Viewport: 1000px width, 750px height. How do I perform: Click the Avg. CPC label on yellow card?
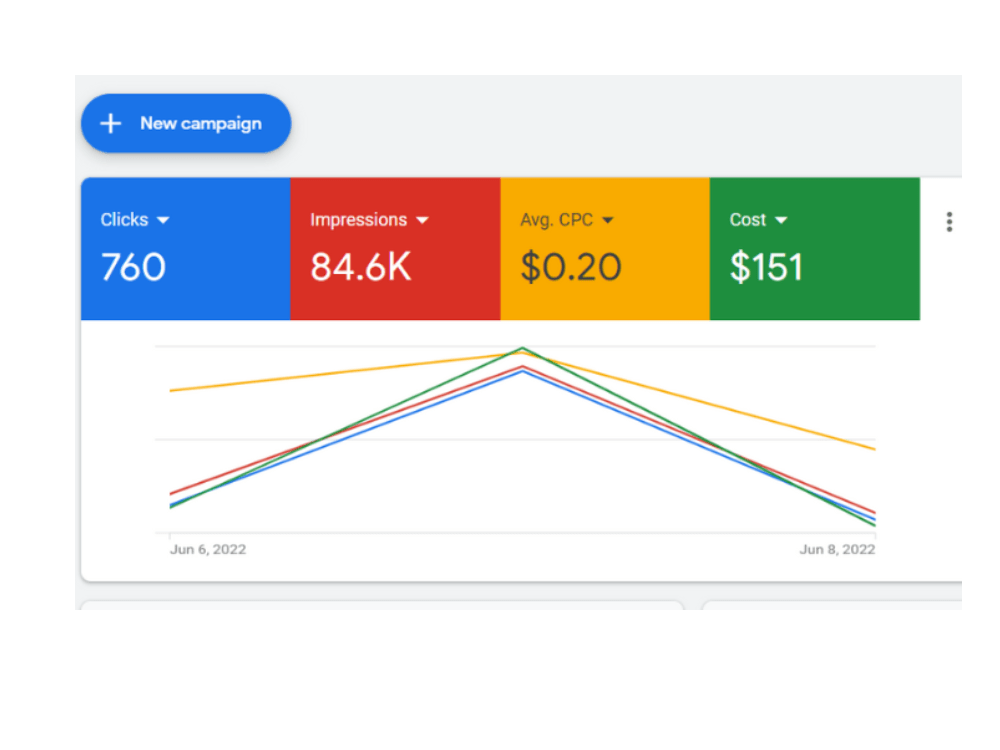556,220
